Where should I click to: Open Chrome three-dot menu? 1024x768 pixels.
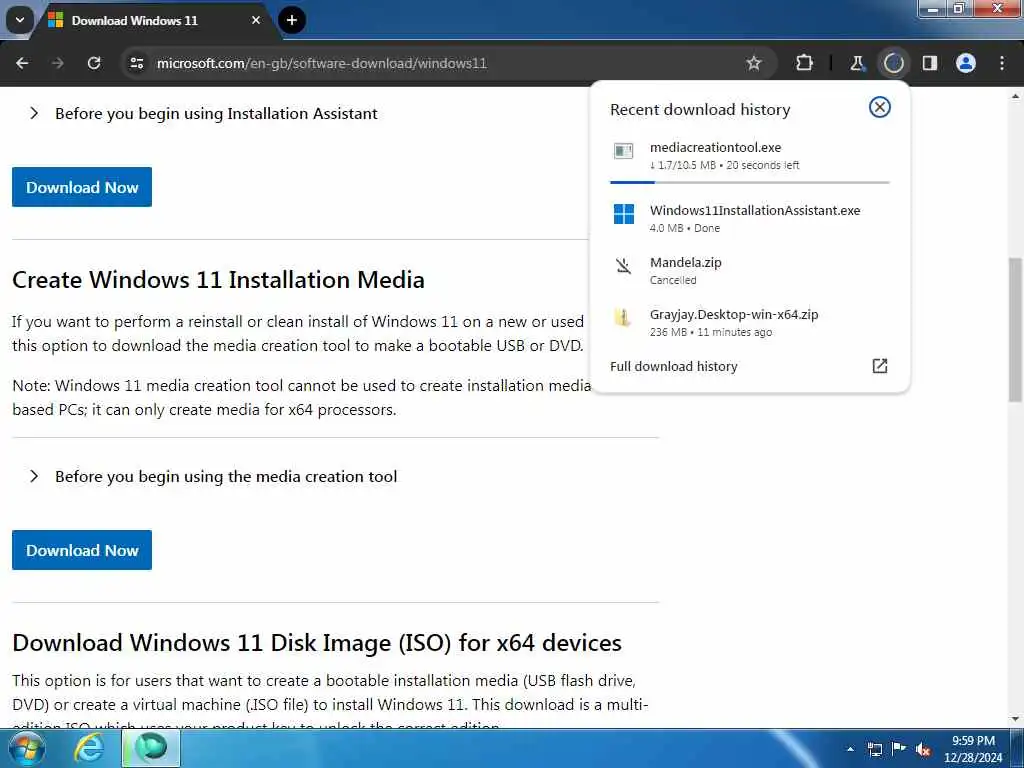(1002, 63)
